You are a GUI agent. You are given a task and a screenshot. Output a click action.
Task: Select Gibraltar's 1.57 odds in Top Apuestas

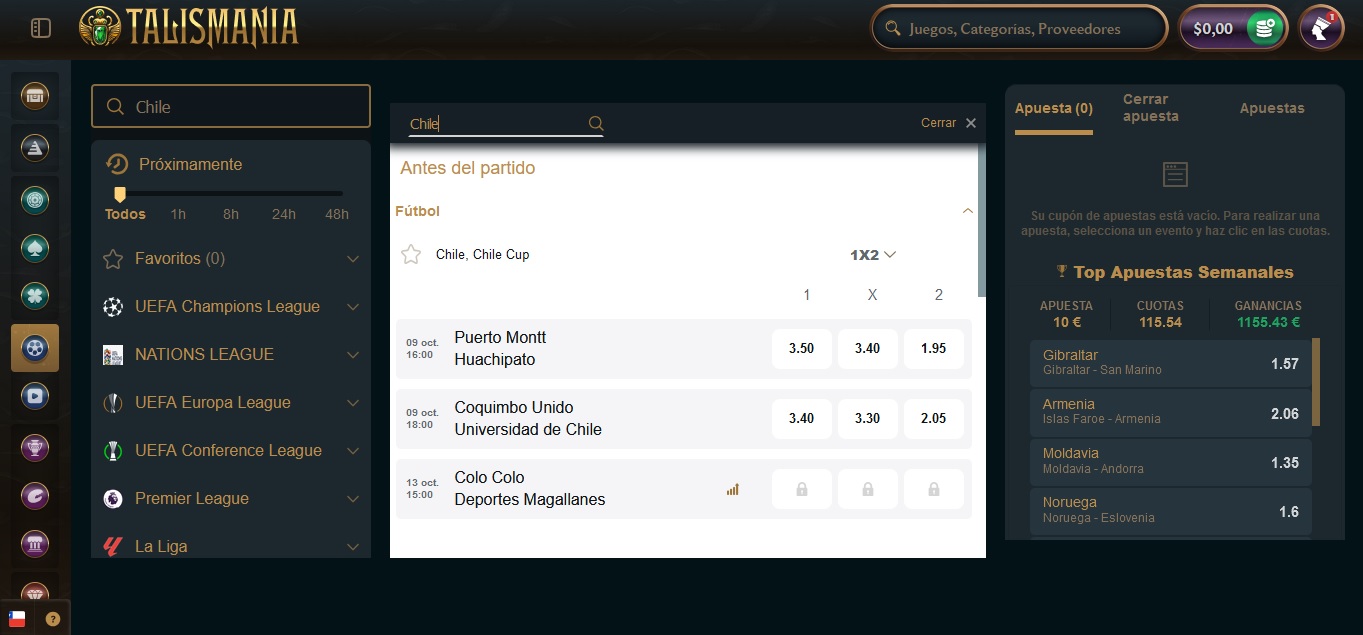point(1170,365)
